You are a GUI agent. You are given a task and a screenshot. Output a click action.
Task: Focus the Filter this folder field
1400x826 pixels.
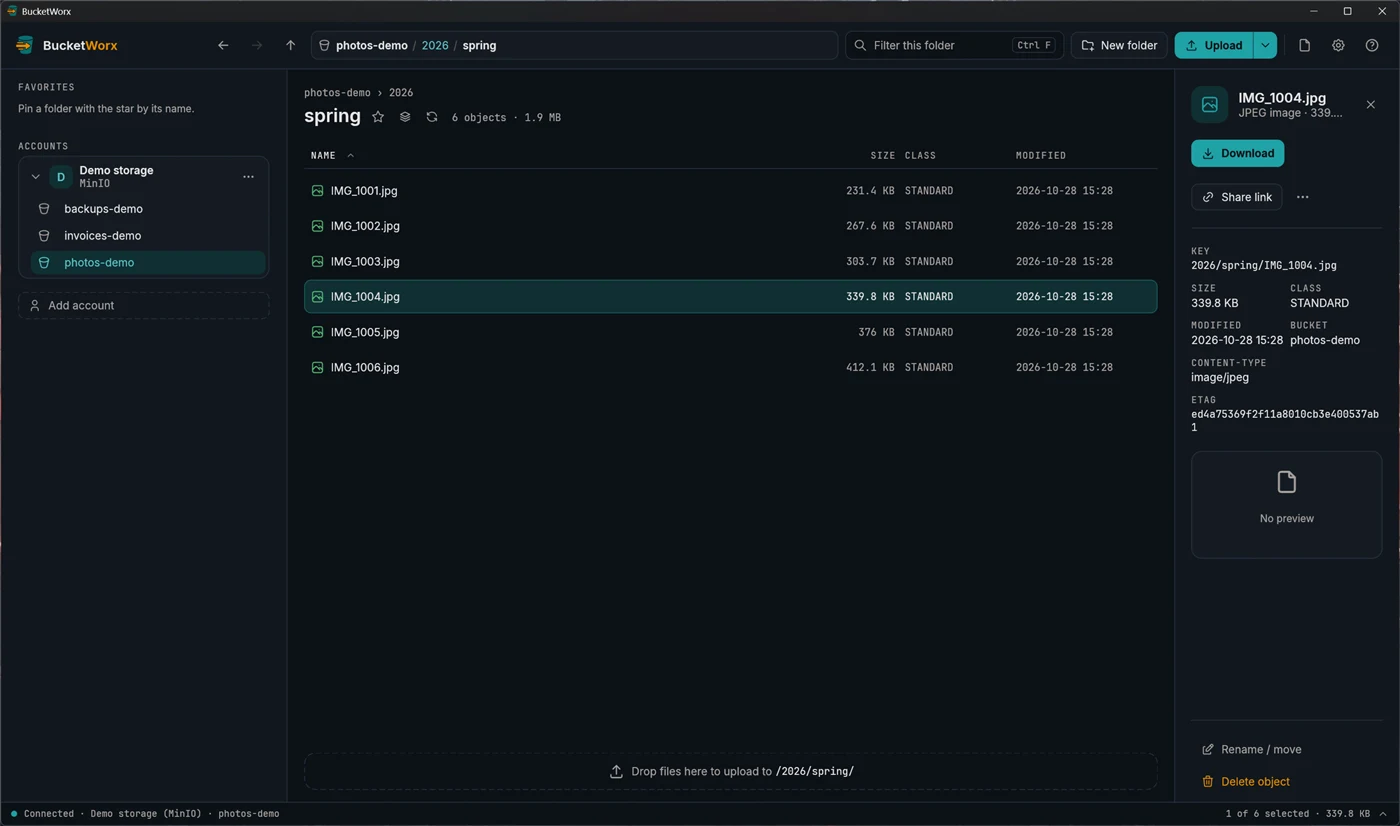tap(954, 45)
